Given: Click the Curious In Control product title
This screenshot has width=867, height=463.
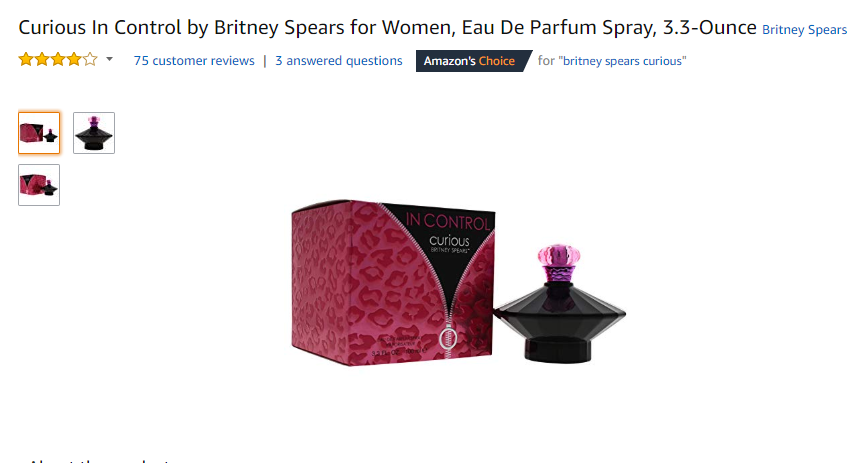Looking at the screenshot, I should point(387,27).
